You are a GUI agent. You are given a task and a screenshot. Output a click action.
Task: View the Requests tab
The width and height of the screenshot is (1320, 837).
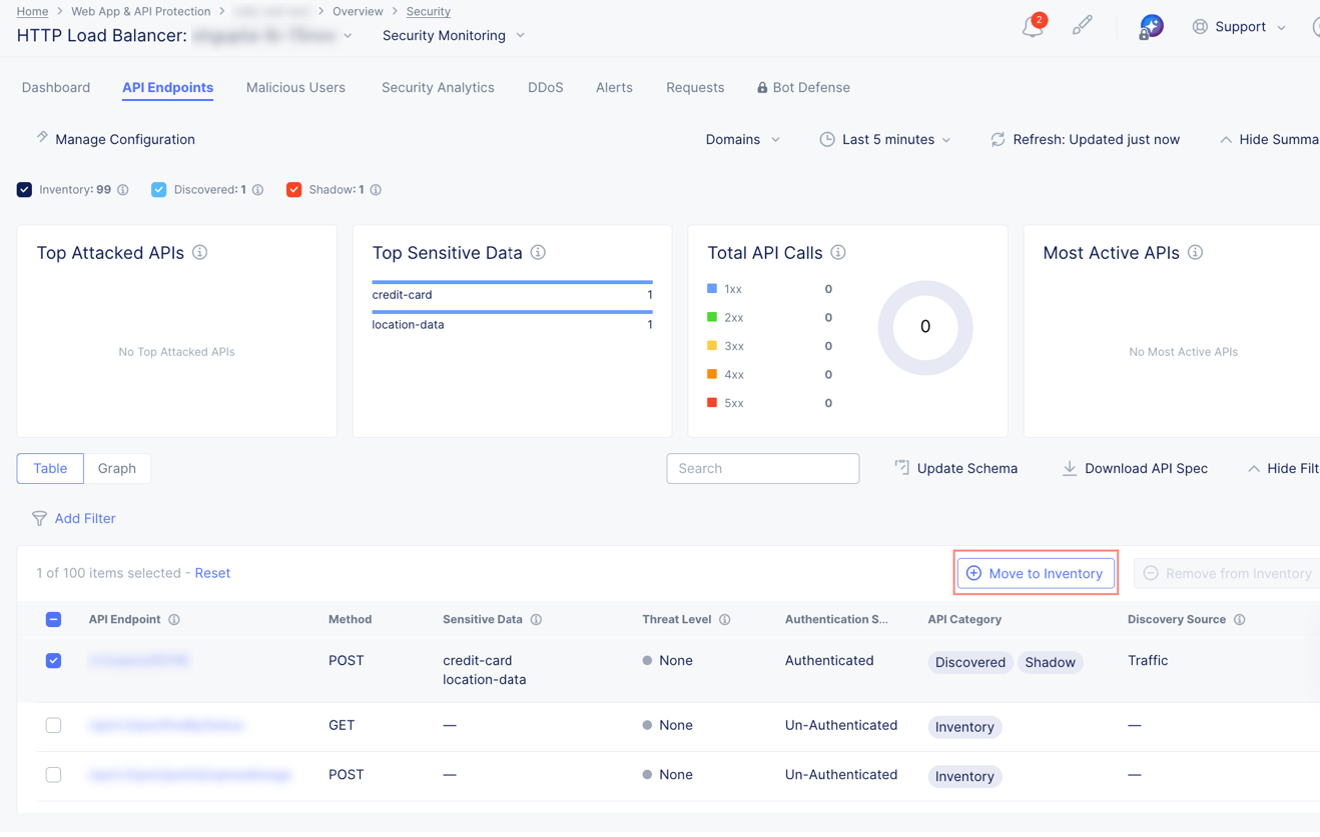tap(695, 88)
